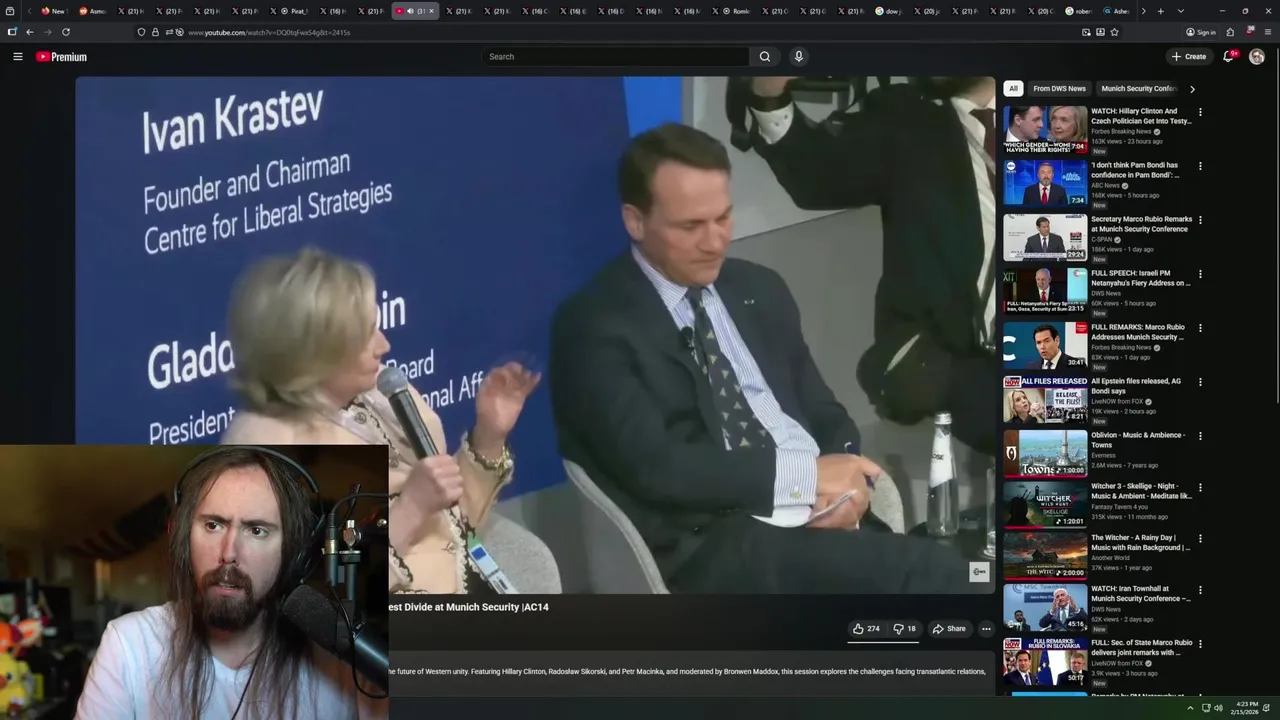Open options for Oblivion music video

coord(1200,436)
